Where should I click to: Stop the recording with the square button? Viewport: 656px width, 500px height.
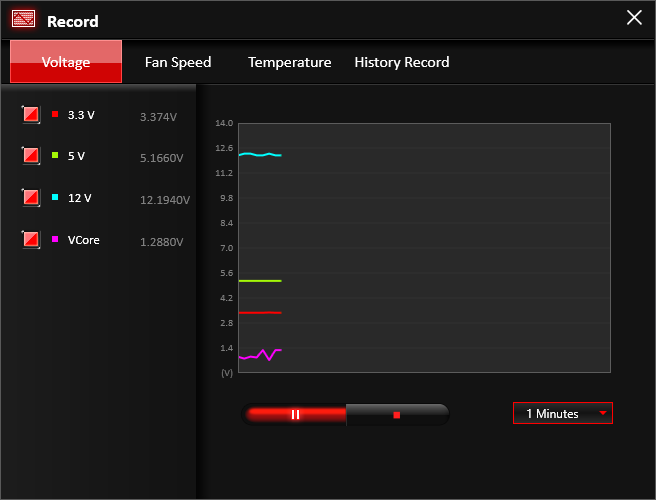(397, 414)
